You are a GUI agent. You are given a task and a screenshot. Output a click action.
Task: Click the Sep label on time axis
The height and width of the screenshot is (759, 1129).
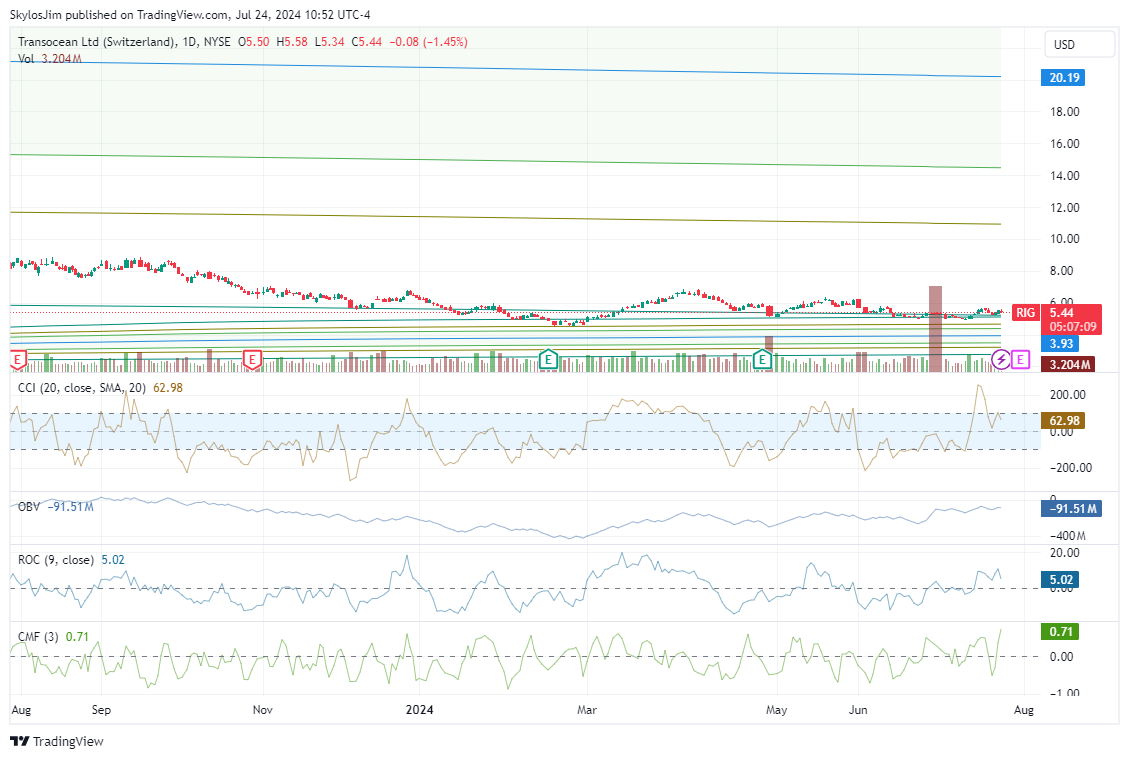click(101, 710)
